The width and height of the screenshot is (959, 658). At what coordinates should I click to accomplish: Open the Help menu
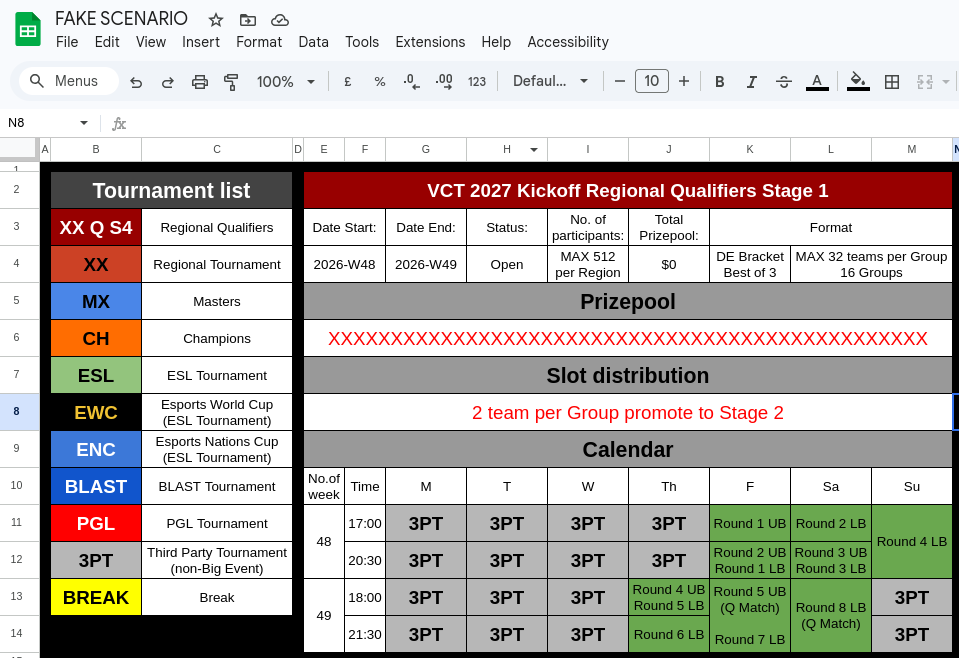coord(496,42)
